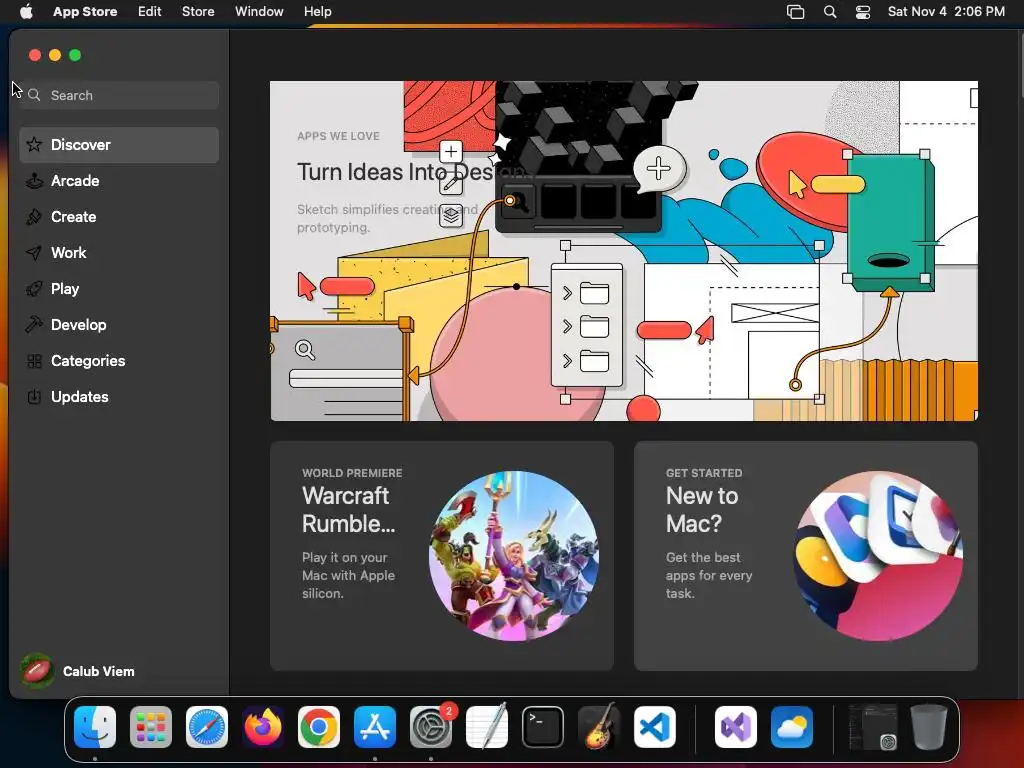Click the Arcade joystick icon
This screenshot has width=1024, height=768.
click(x=34, y=181)
